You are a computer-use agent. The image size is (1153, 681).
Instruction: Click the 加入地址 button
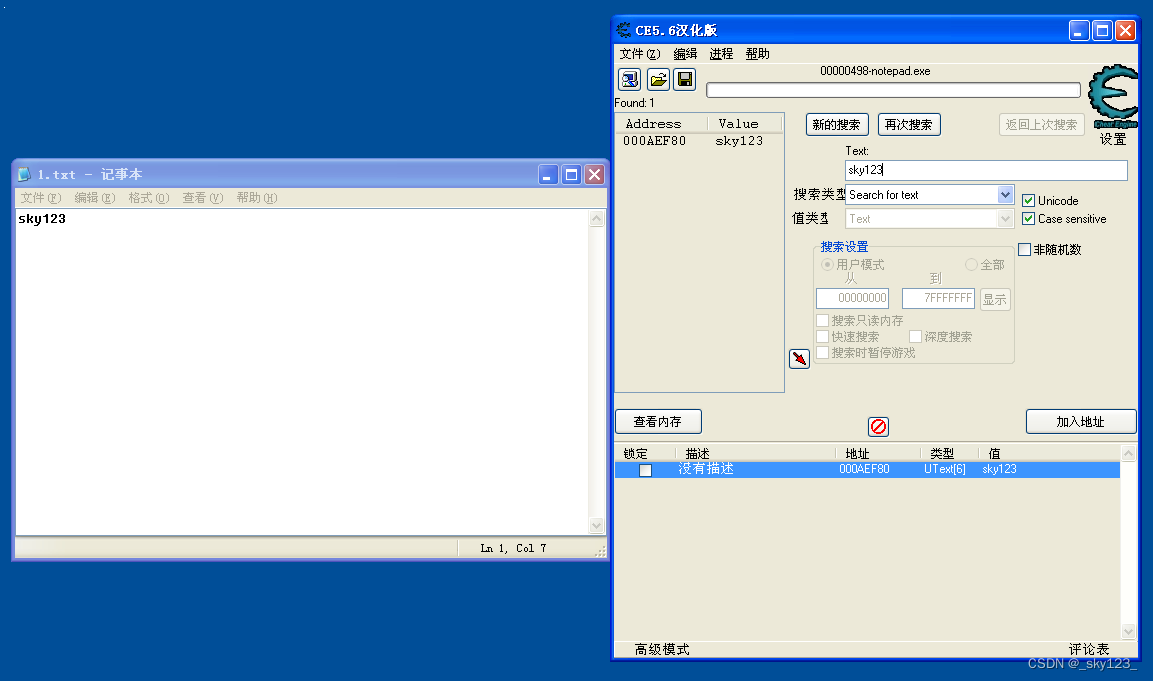pos(1080,421)
